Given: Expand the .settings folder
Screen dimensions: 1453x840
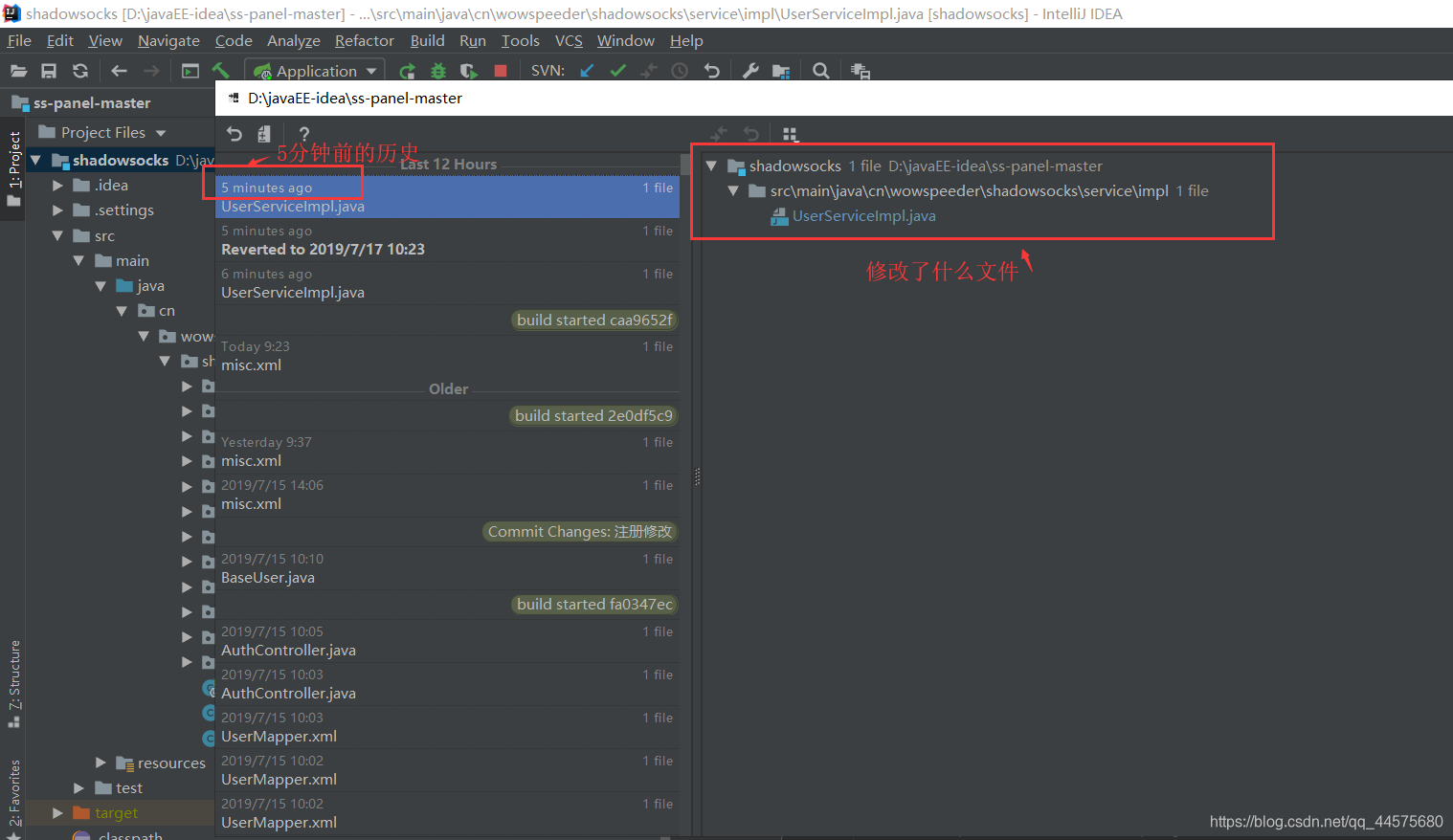Looking at the screenshot, I should tap(58, 210).
